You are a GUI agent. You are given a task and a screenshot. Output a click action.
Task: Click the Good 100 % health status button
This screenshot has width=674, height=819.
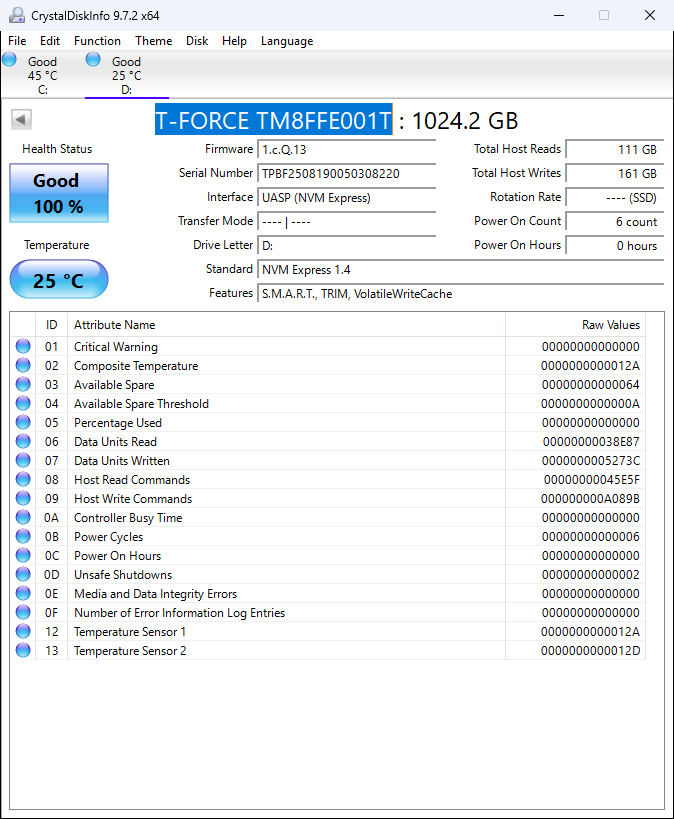click(59, 193)
